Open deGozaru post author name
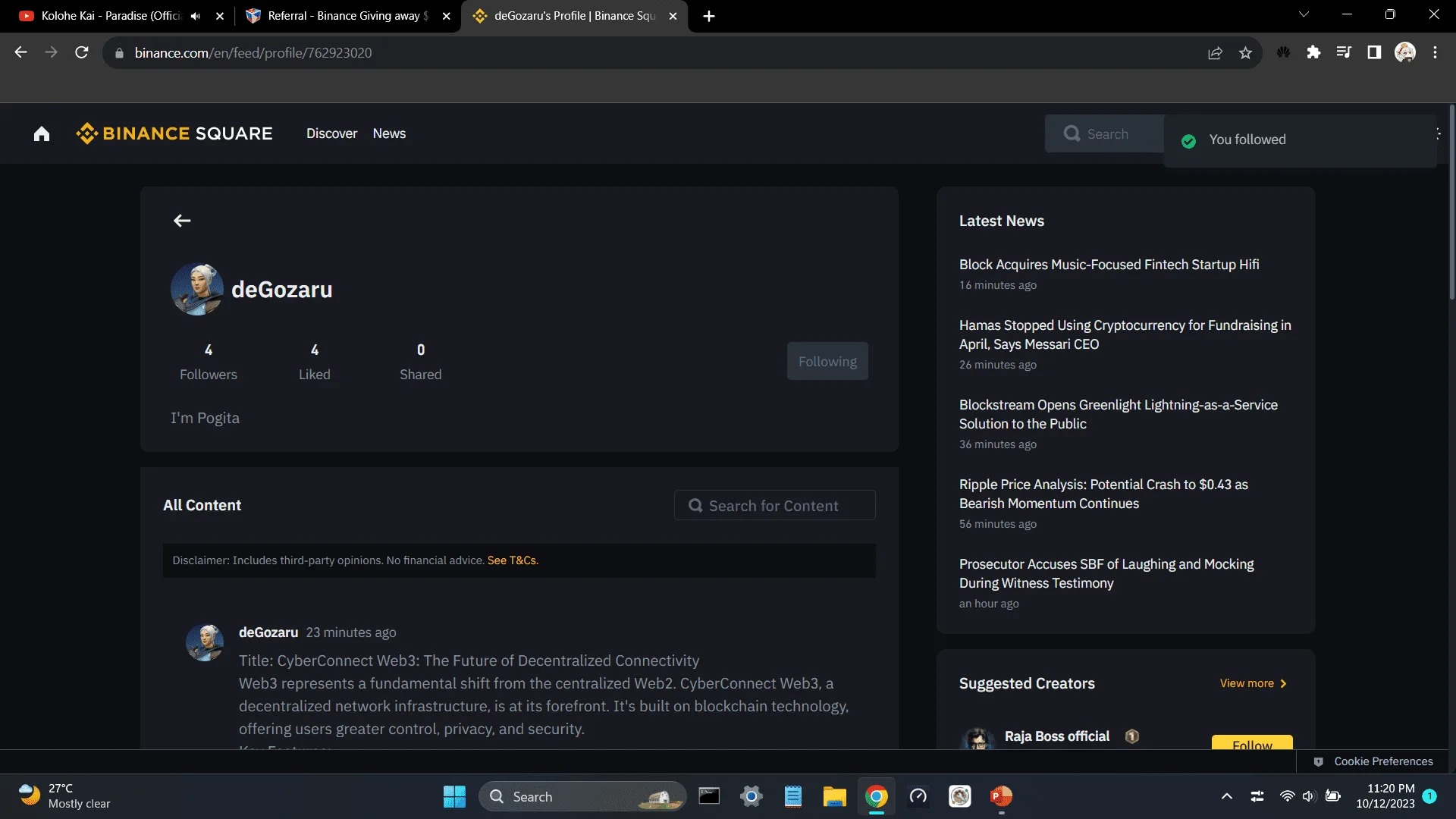Screen dimensions: 1456x819 [268, 632]
